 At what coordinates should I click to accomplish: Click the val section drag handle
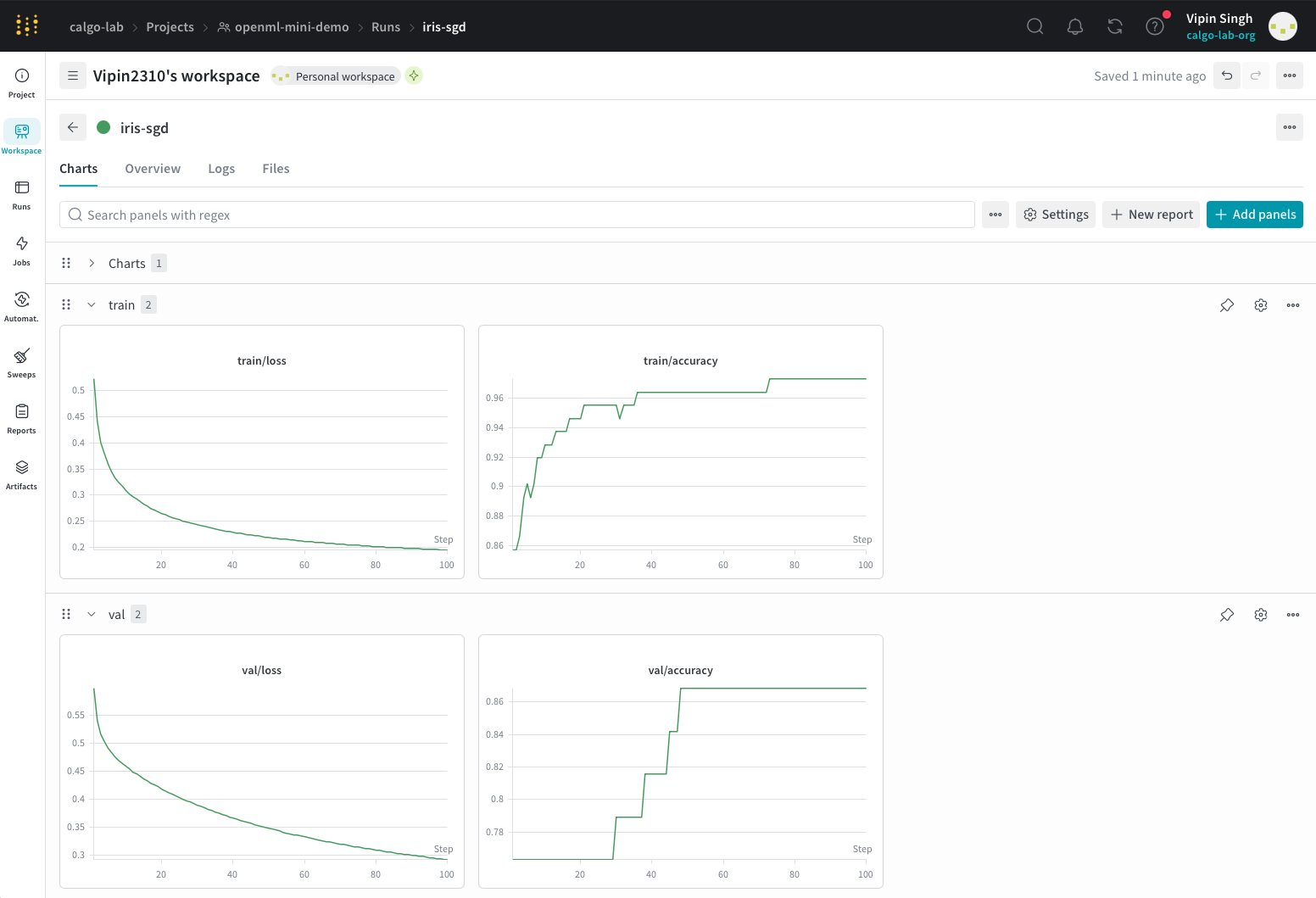pos(66,614)
